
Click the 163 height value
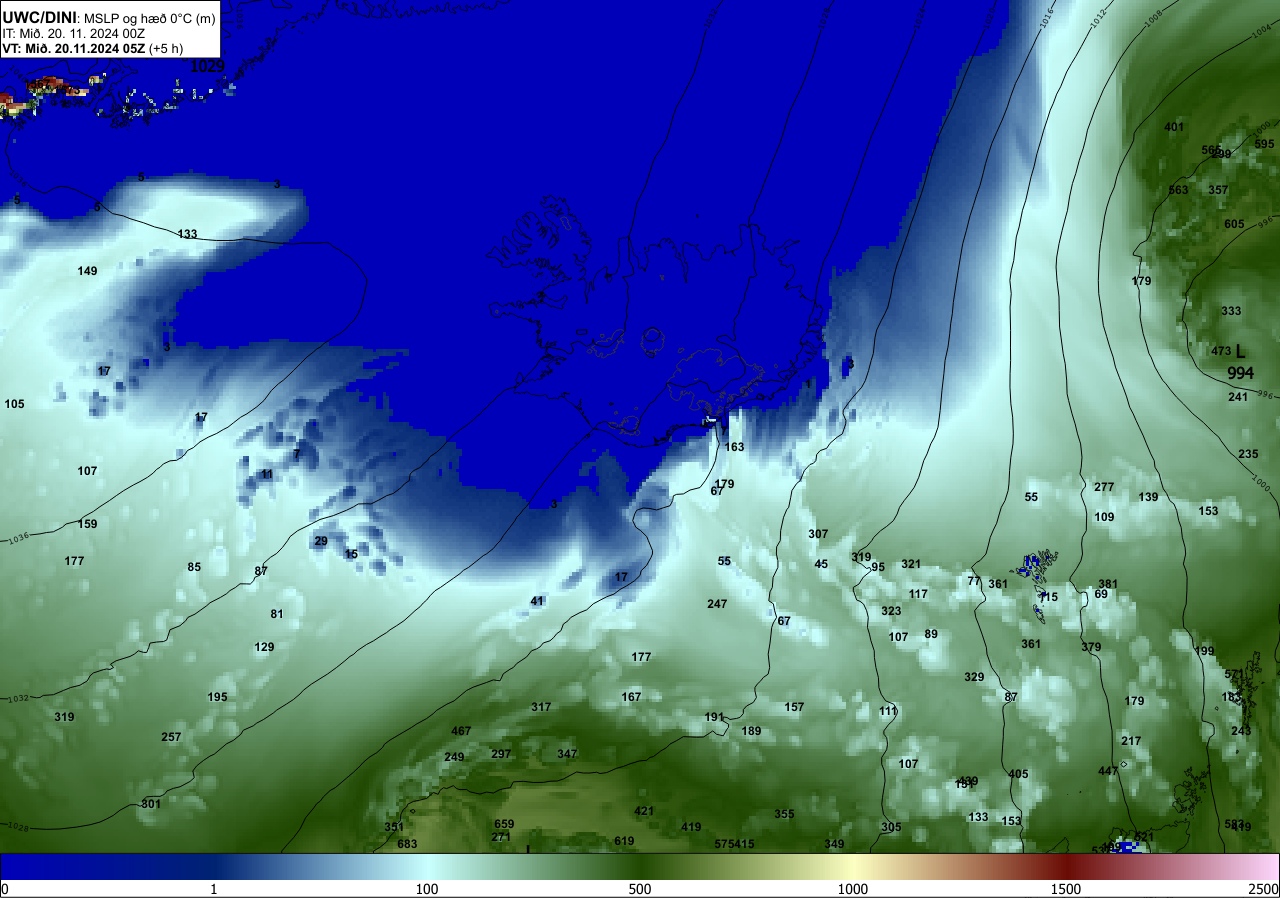734,447
